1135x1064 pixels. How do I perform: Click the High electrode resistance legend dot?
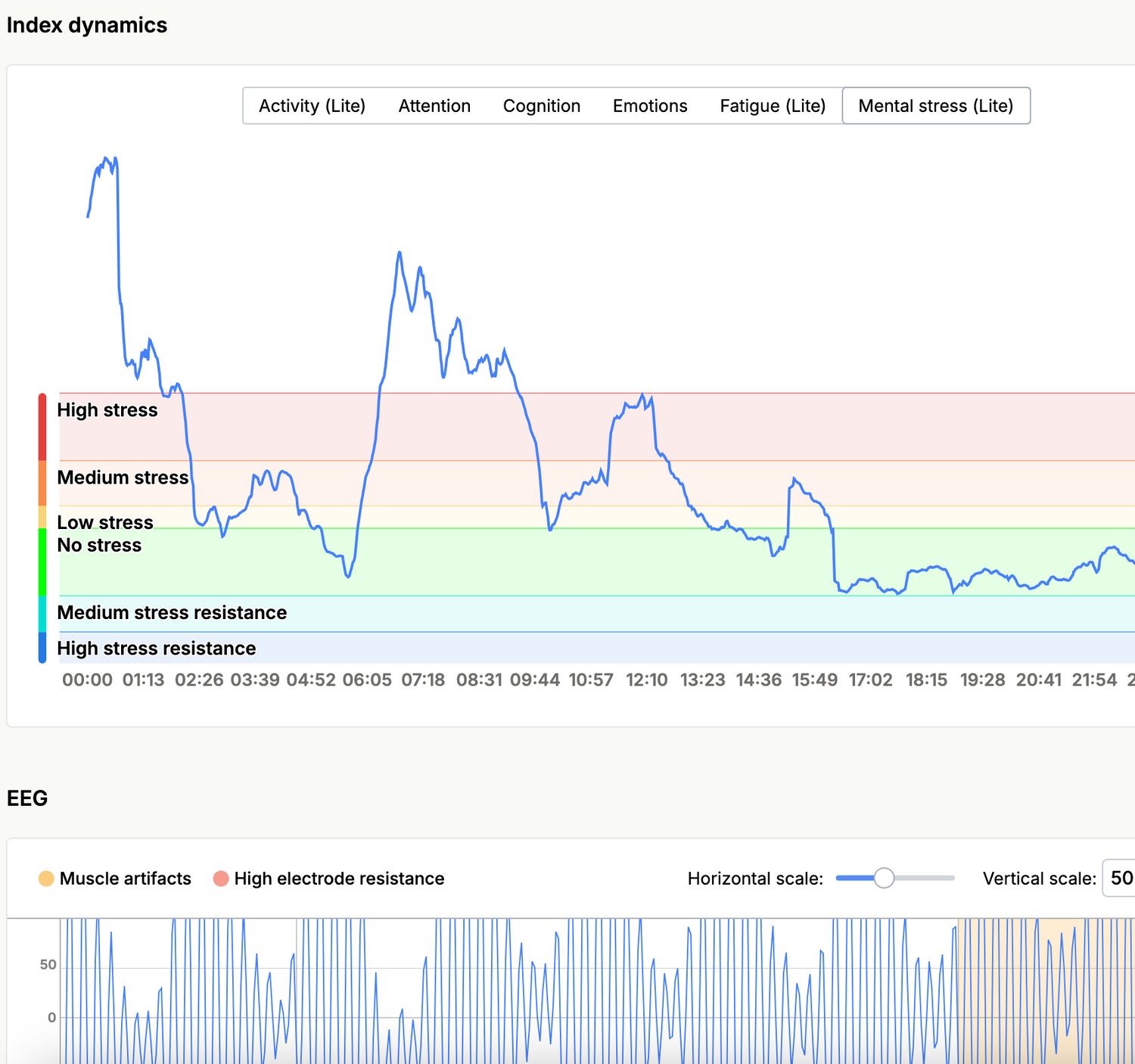[x=221, y=879]
